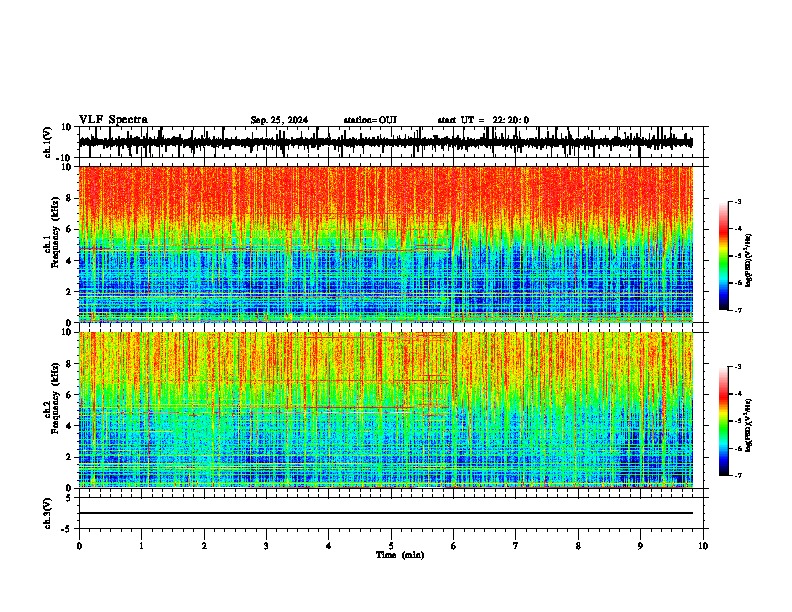Click the x-axis tick label "3"
The height and width of the screenshot is (612, 792).
(266, 546)
